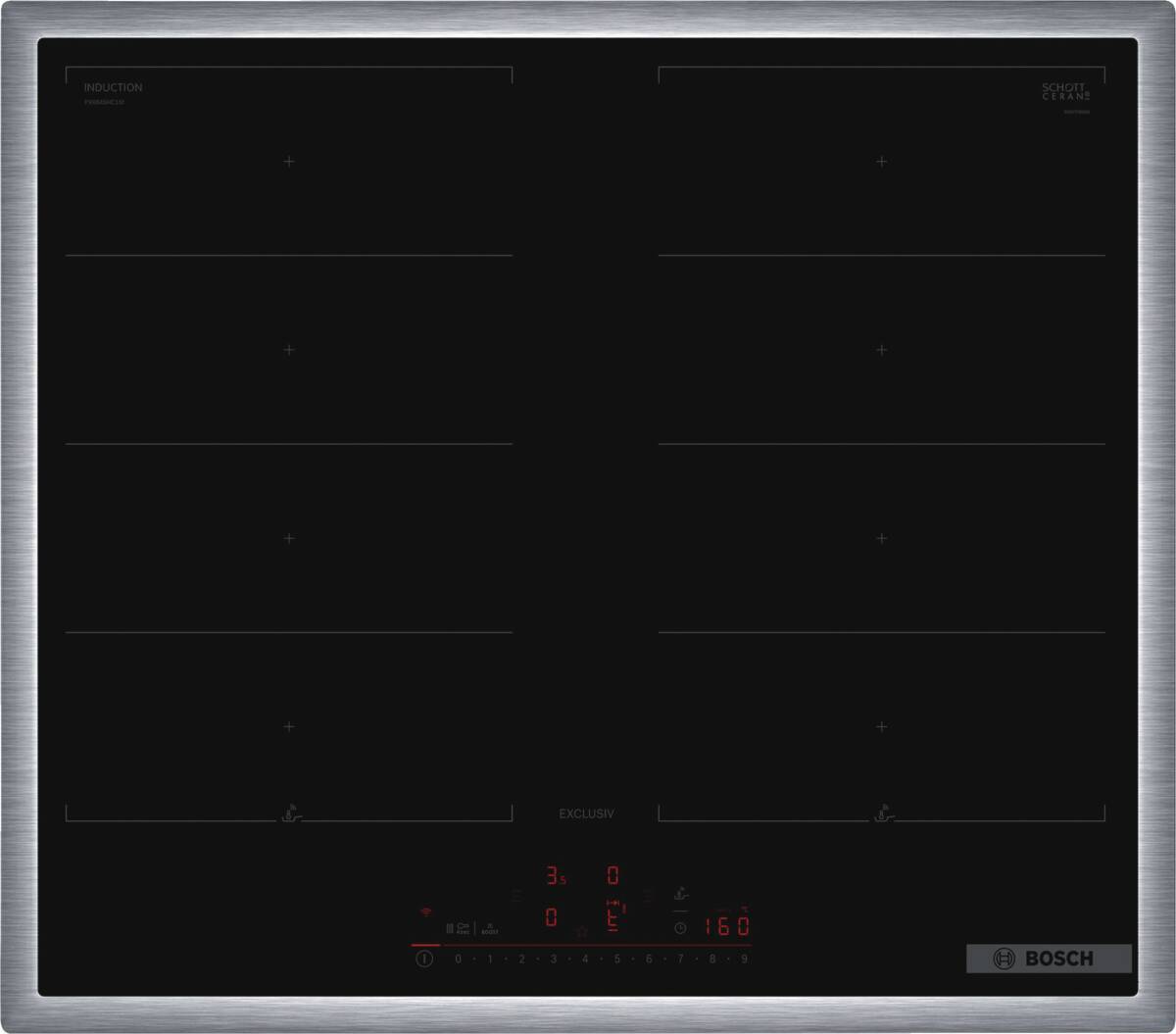The height and width of the screenshot is (1034, 1176).
Task: Tap the left flex zone combine icon
Action: (x=516, y=895)
